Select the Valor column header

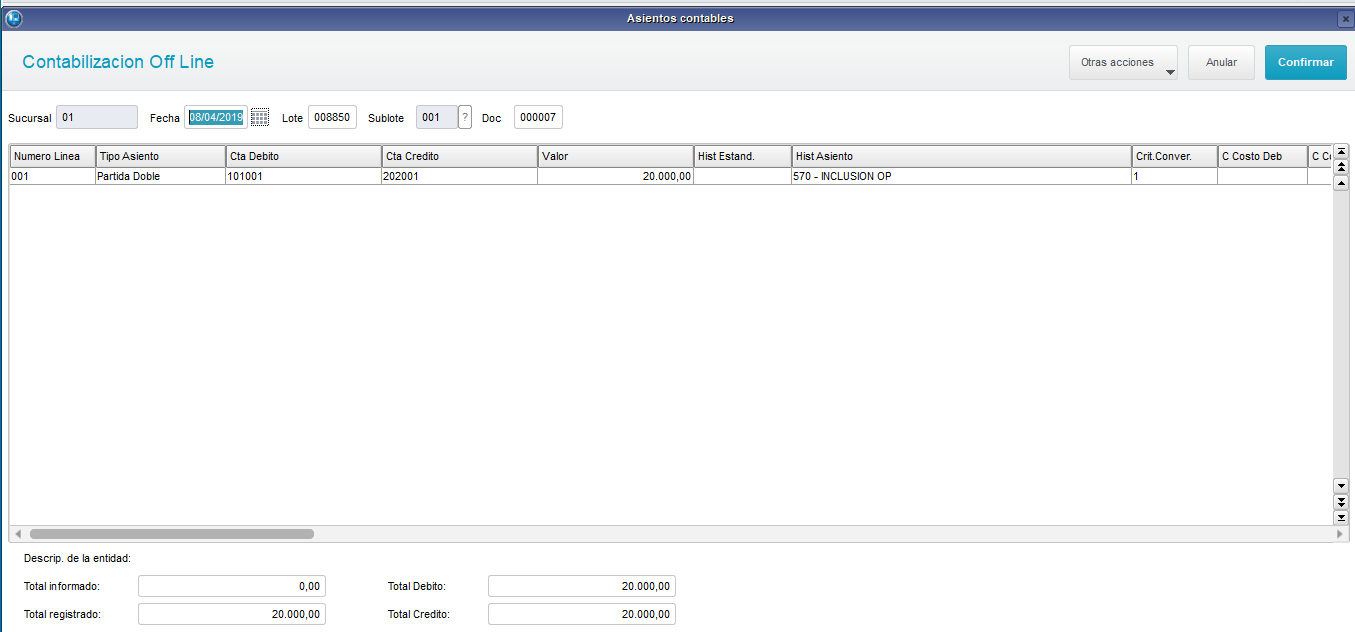(x=615, y=156)
